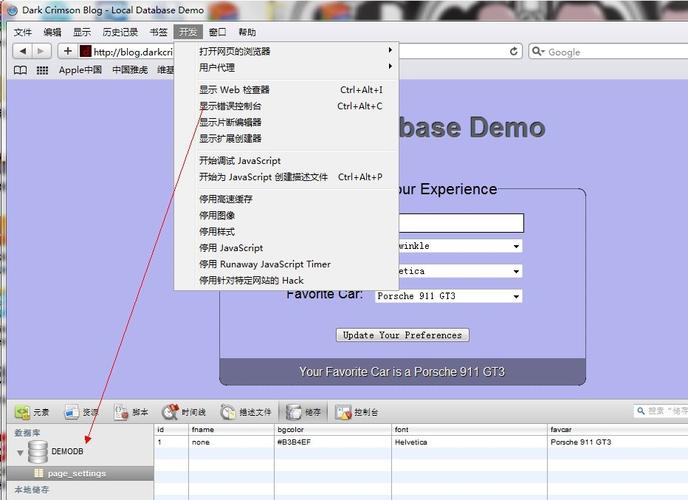Open 中国雅虎 bookmark
This screenshot has width=688, height=500.
130,70
